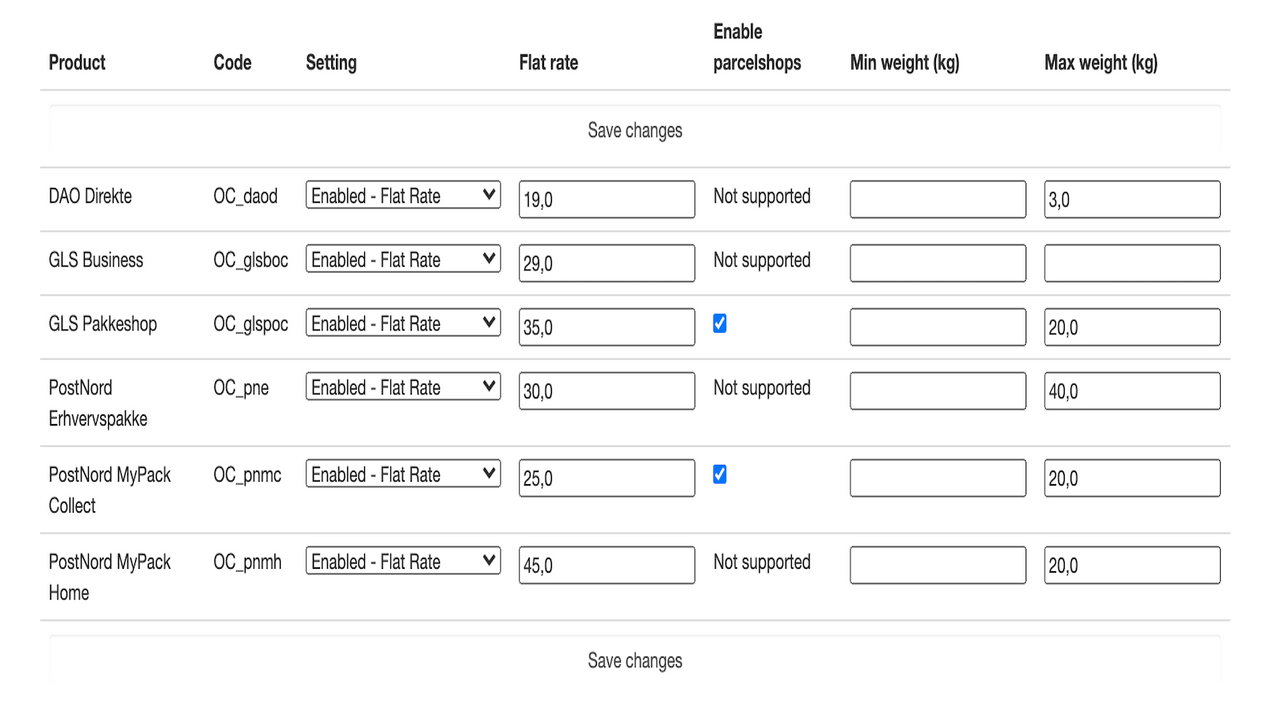The width and height of the screenshot is (1280, 720).
Task: Select the max weight field for PostNord MyPack Collect
Action: tap(1131, 477)
